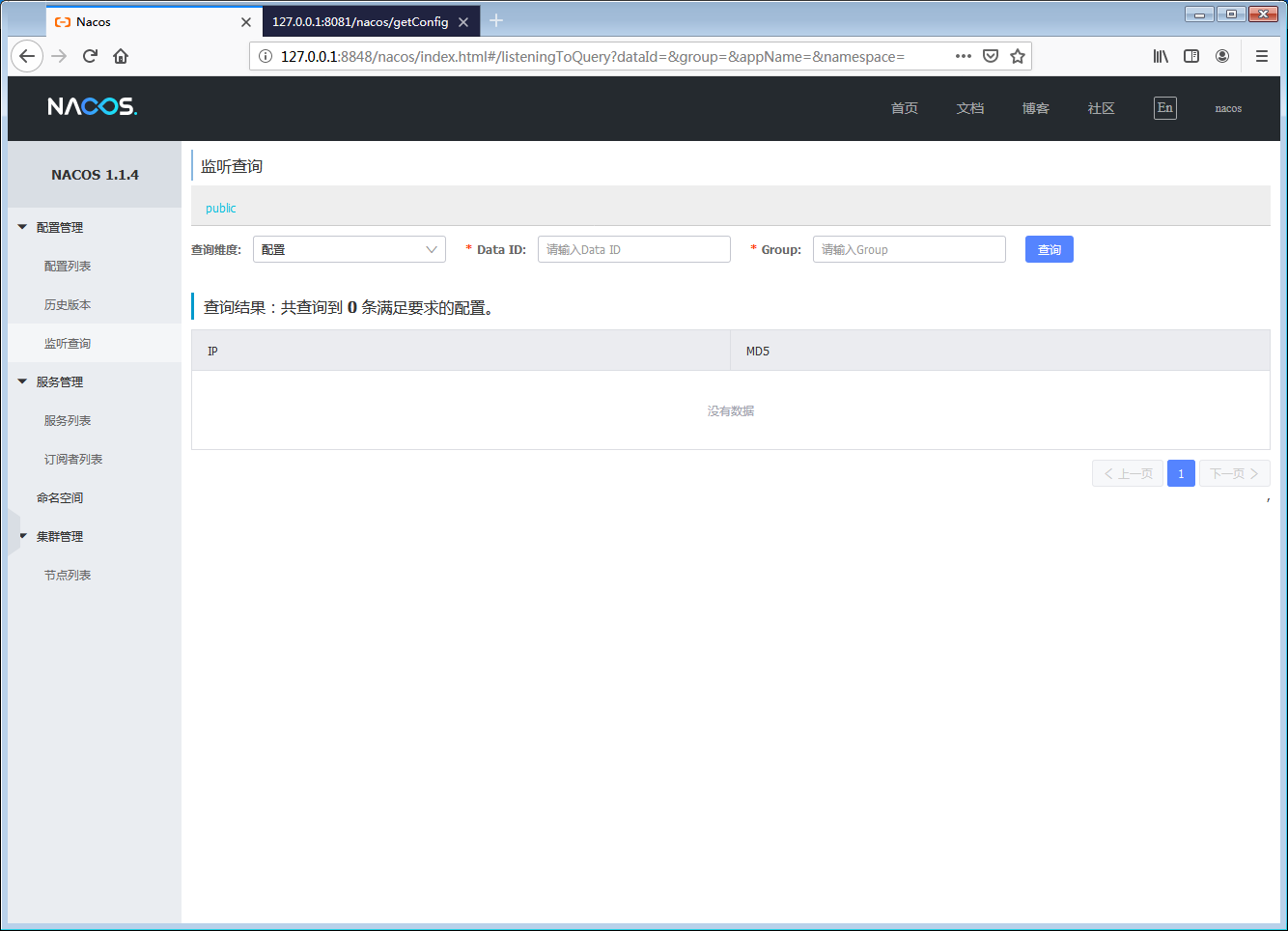
Task: Open the browser home page icon
Action: (x=121, y=56)
